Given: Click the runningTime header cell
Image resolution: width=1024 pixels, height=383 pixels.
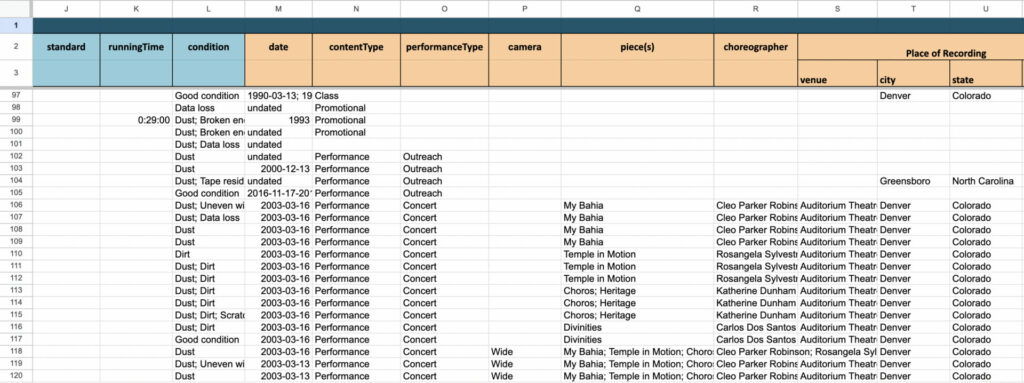Looking at the screenshot, I should point(136,47).
